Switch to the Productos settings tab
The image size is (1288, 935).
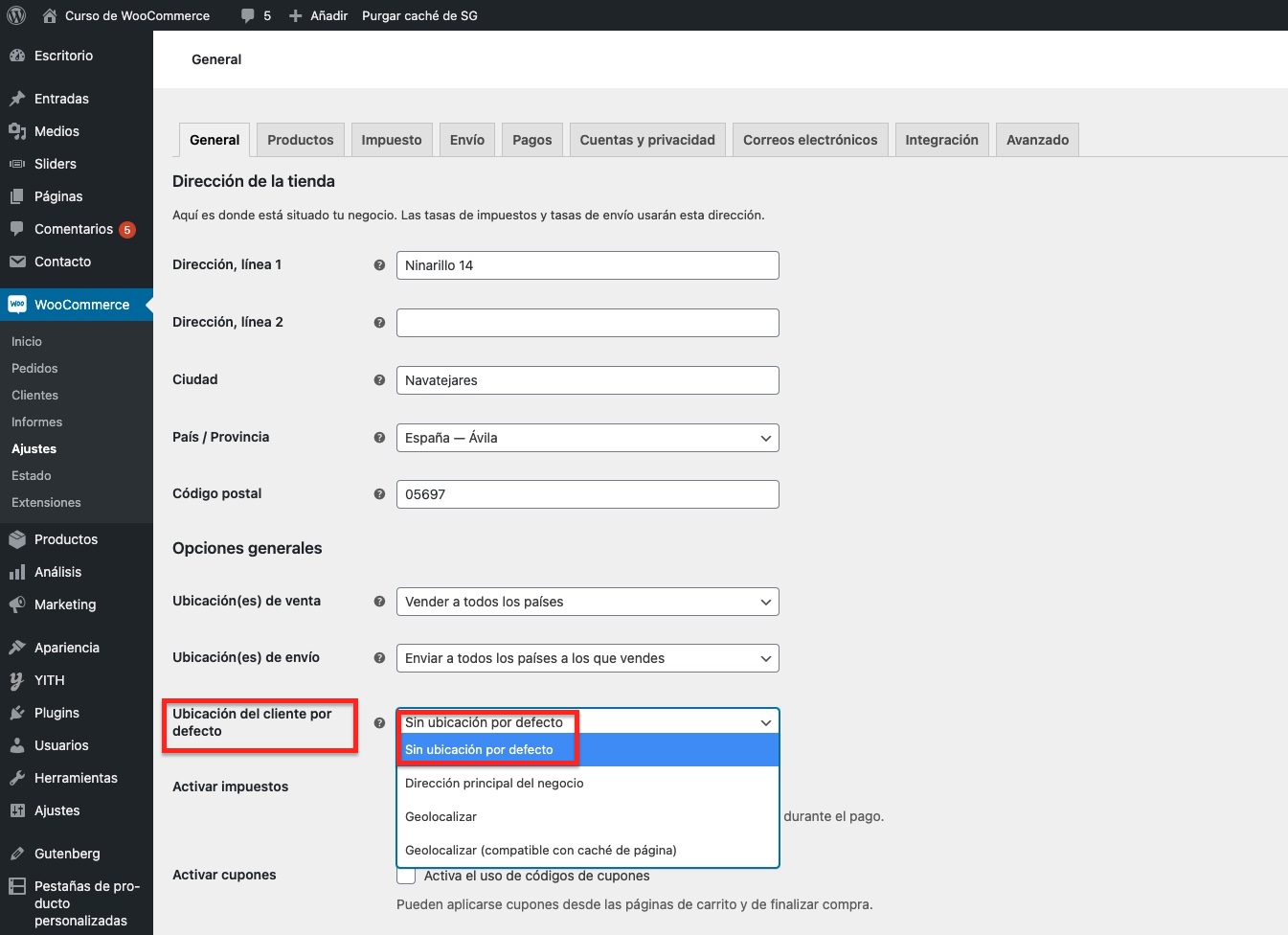301,140
